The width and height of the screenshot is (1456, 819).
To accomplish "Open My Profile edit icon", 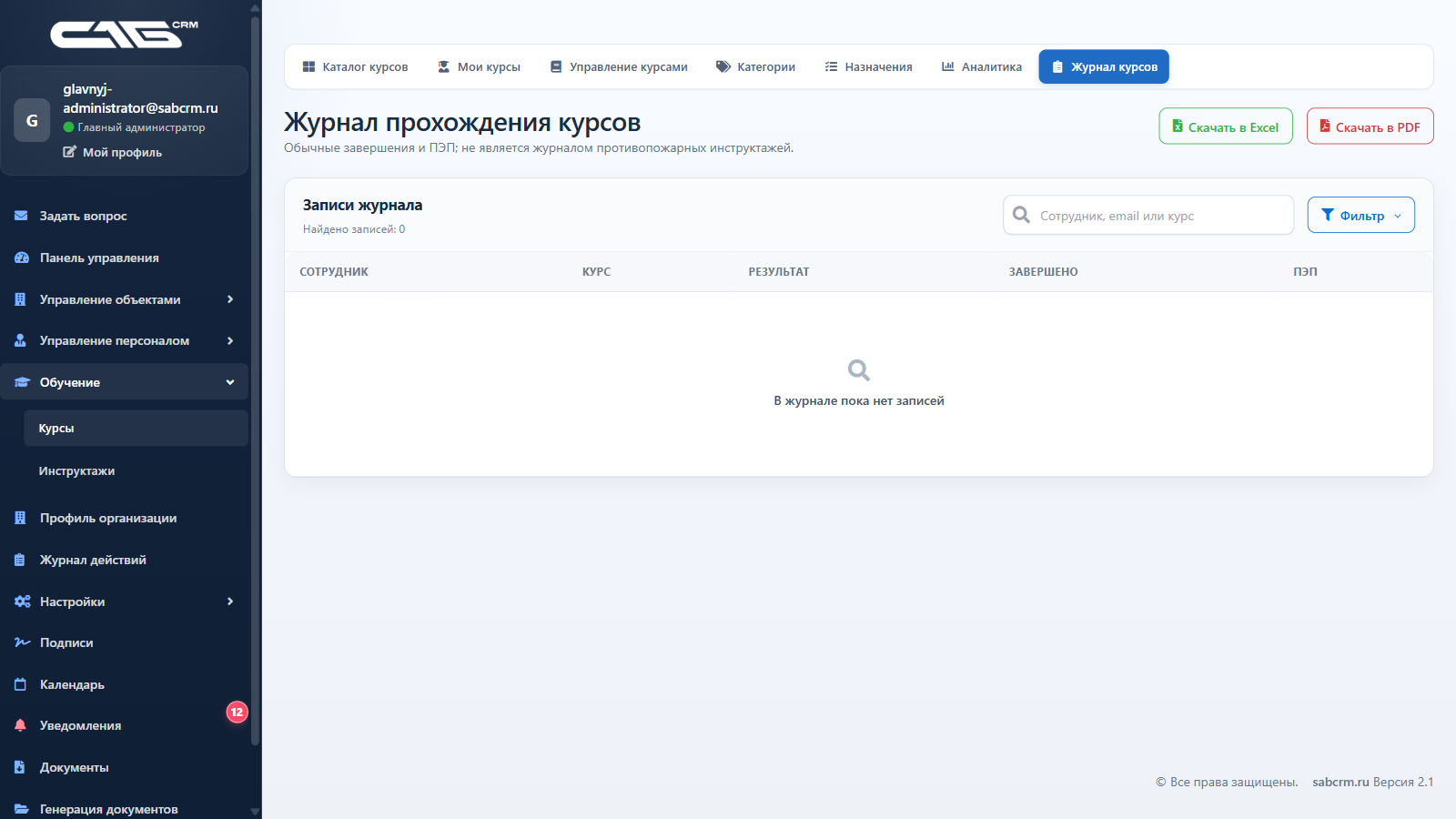I will point(69,152).
